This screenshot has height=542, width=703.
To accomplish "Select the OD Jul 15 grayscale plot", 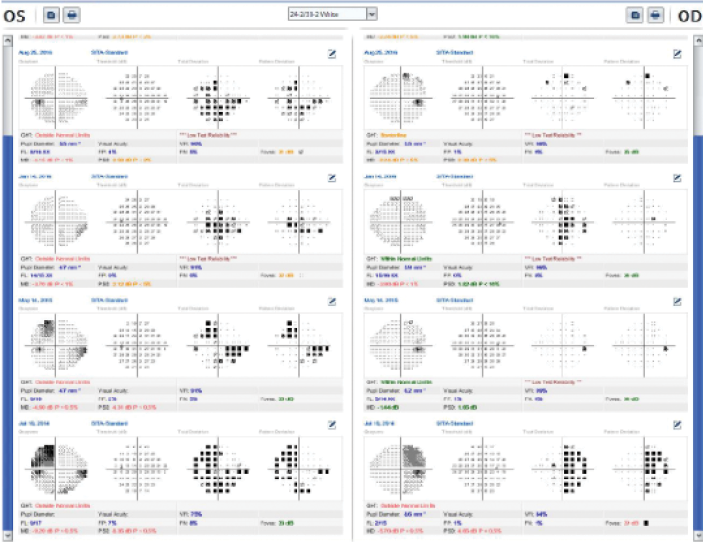I will point(401,468).
